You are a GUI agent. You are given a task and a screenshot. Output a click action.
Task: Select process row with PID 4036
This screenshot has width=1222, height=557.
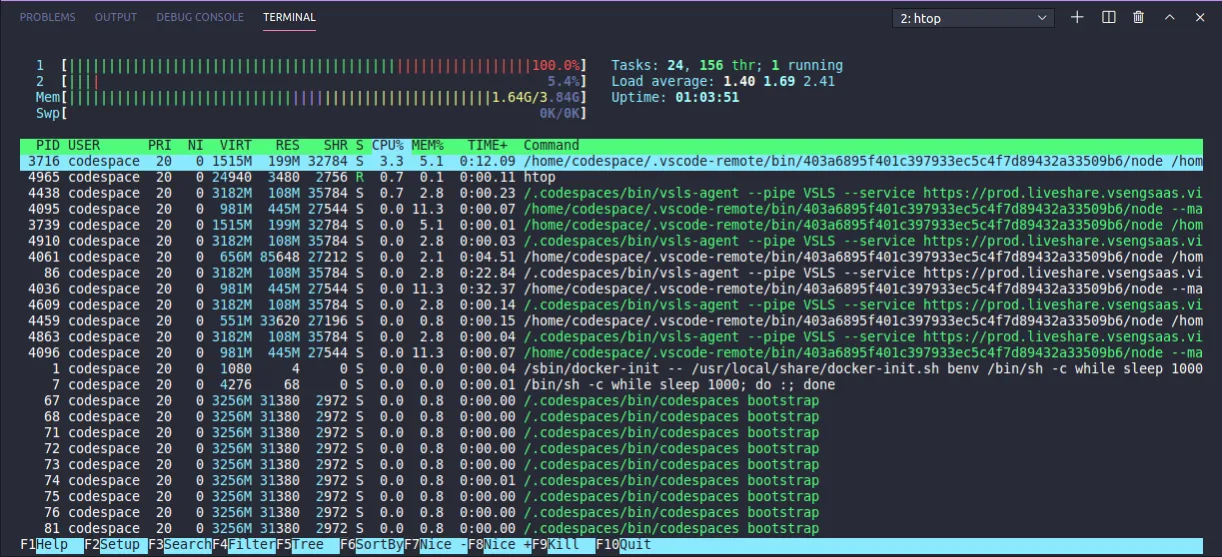611,289
